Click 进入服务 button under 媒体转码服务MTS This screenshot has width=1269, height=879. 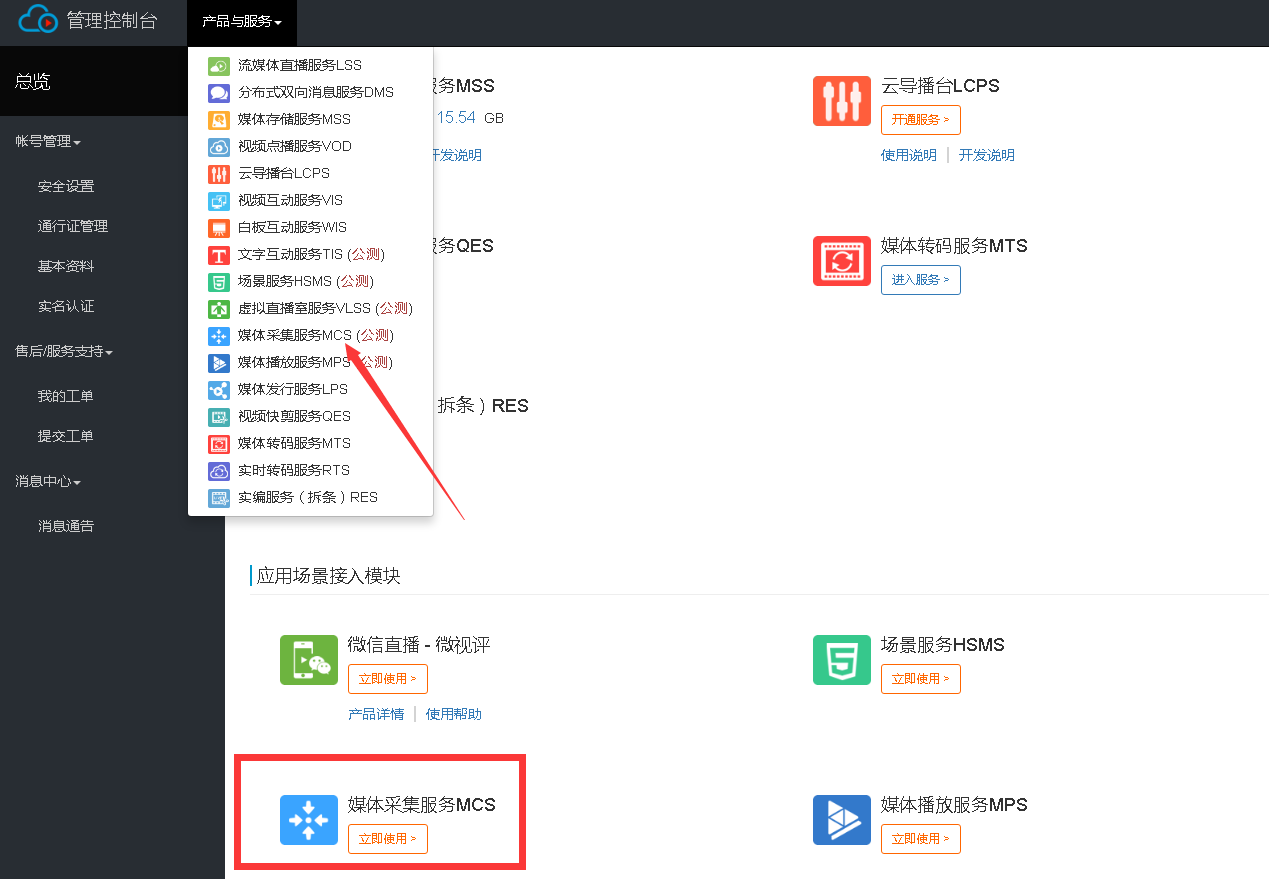click(921, 280)
